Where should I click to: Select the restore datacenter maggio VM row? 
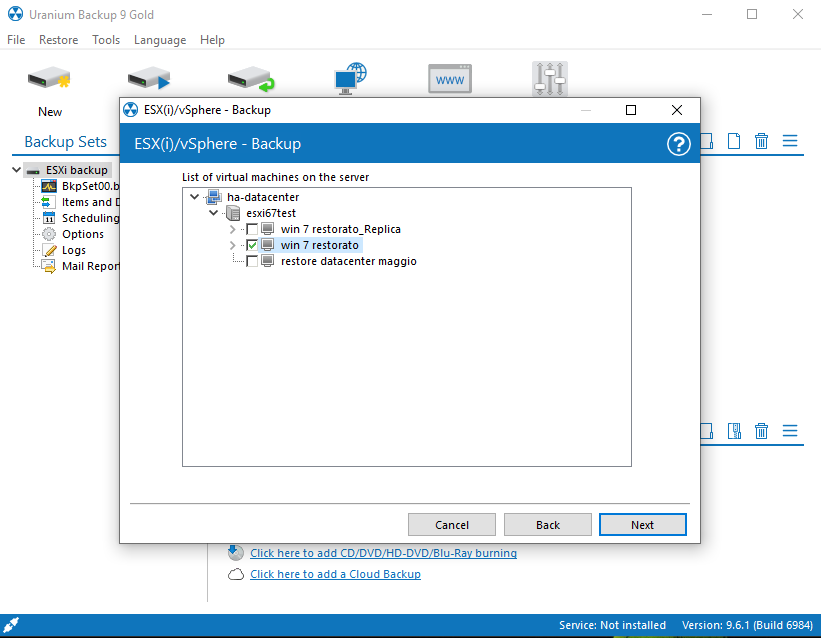[x=349, y=261]
